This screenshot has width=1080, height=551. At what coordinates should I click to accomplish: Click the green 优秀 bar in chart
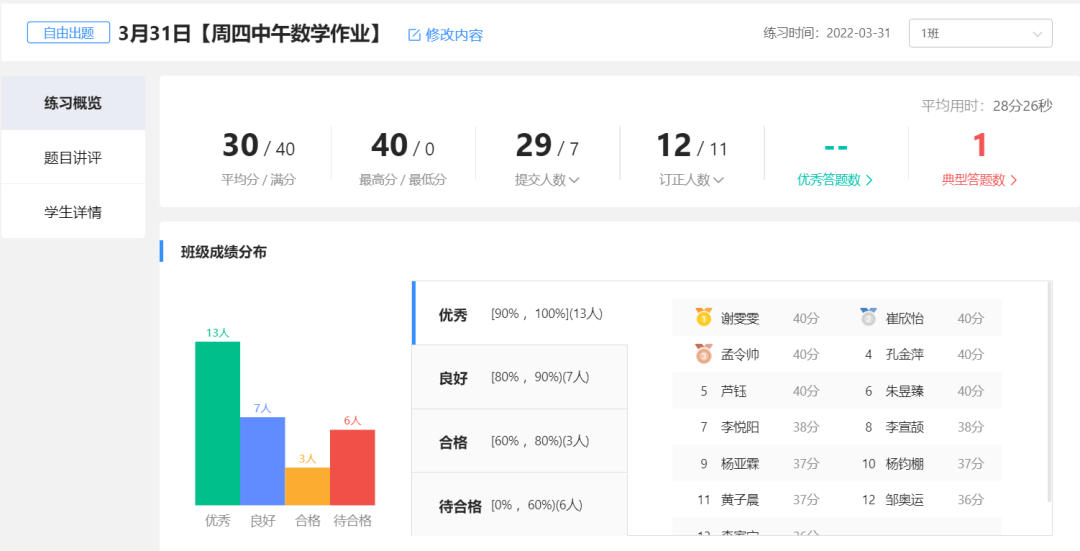(217, 423)
